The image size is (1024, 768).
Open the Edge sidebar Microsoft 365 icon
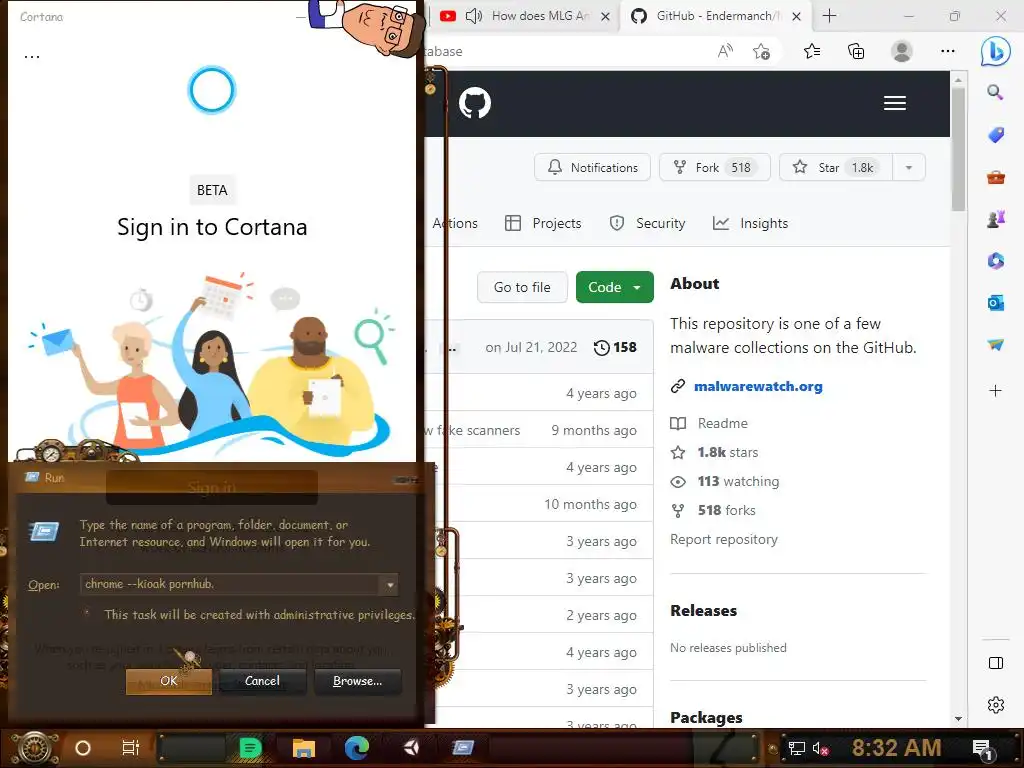(x=995, y=261)
